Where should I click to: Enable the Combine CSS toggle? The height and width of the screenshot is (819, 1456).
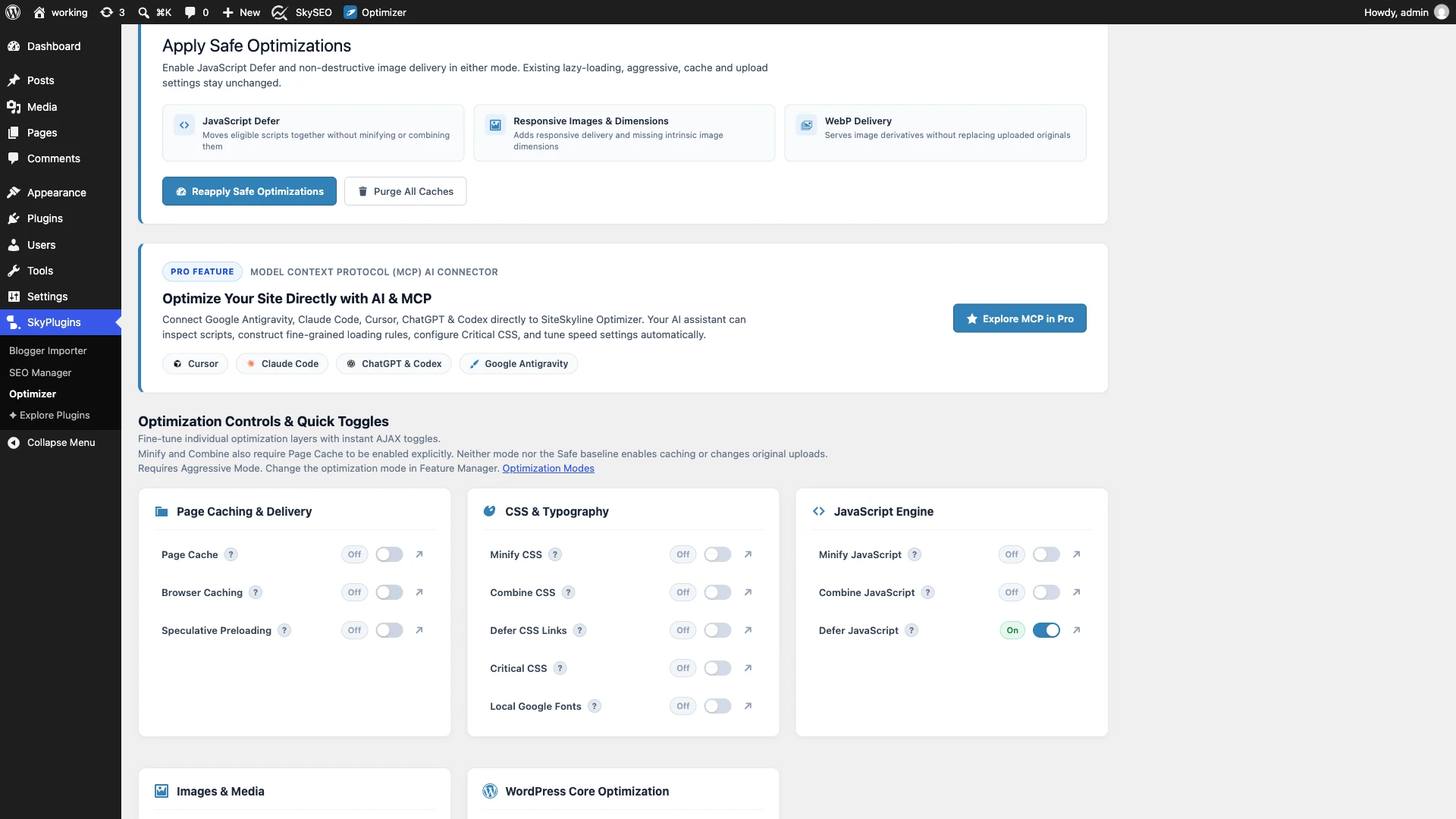pyautogui.click(x=717, y=592)
